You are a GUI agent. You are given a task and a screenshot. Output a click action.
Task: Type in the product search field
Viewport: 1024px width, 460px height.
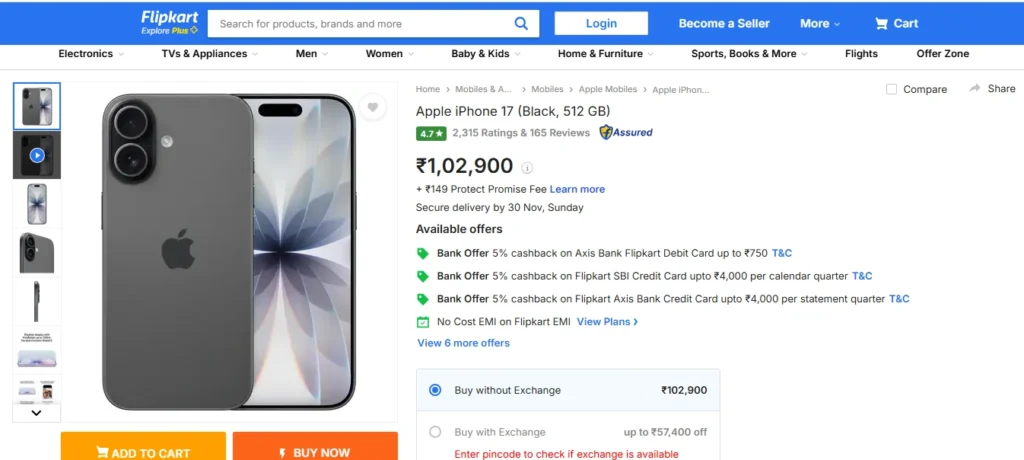tap(360, 24)
